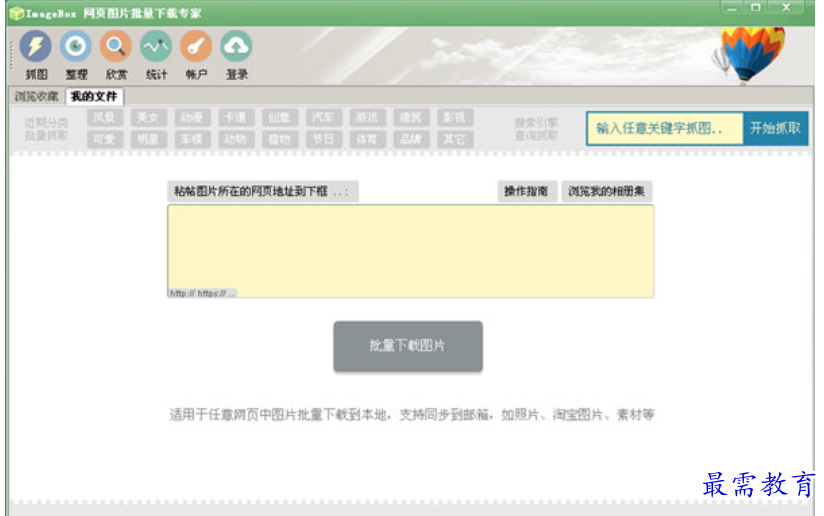Select the 品牌 category
The height and width of the screenshot is (516, 824).
(411, 139)
